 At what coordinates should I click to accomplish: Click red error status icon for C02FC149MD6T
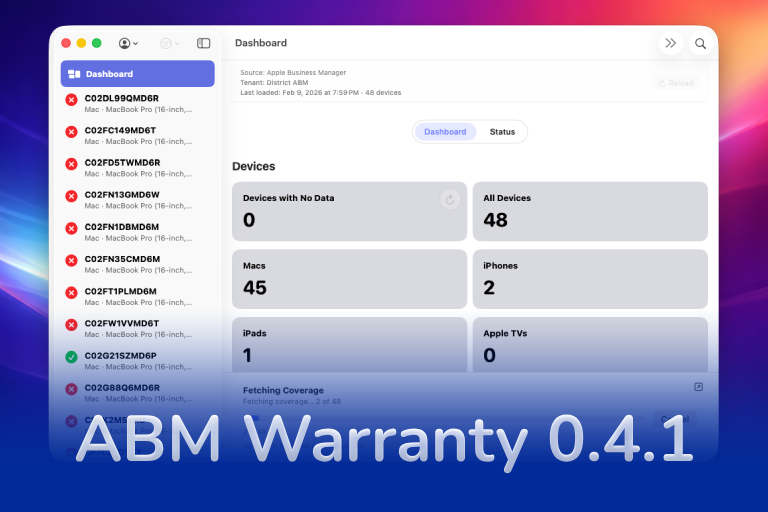click(x=72, y=132)
